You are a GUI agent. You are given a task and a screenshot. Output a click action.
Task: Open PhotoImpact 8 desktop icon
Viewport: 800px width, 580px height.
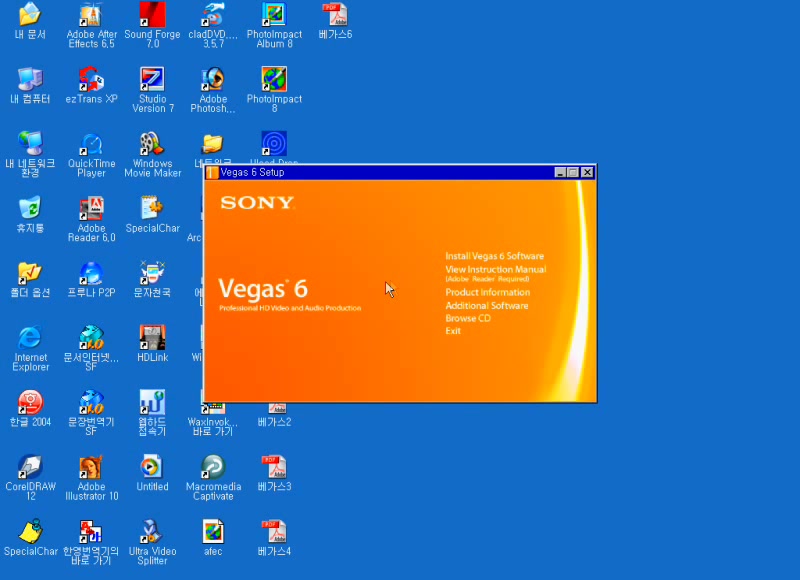tap(274, 79)
